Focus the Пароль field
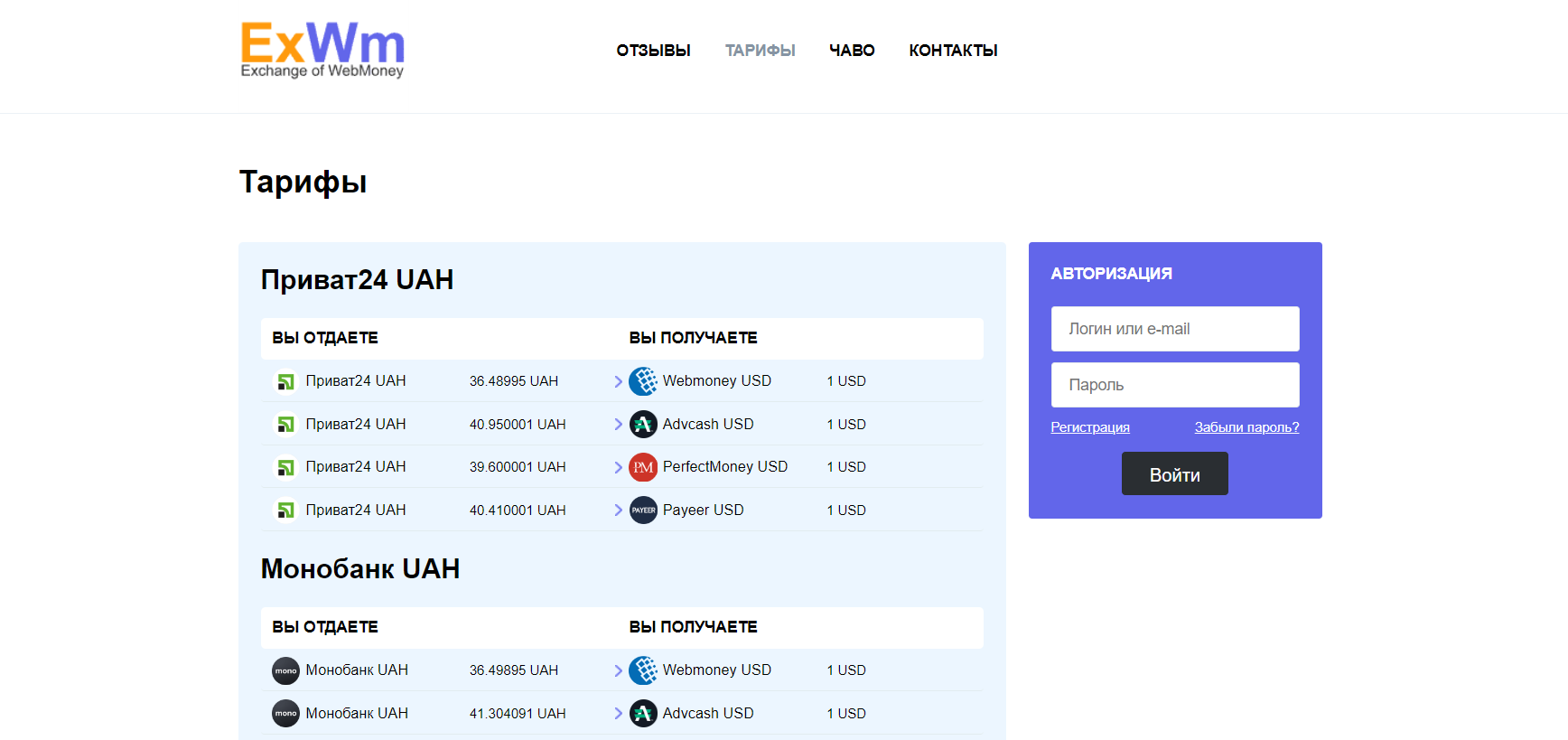 tap(1175, 385)
